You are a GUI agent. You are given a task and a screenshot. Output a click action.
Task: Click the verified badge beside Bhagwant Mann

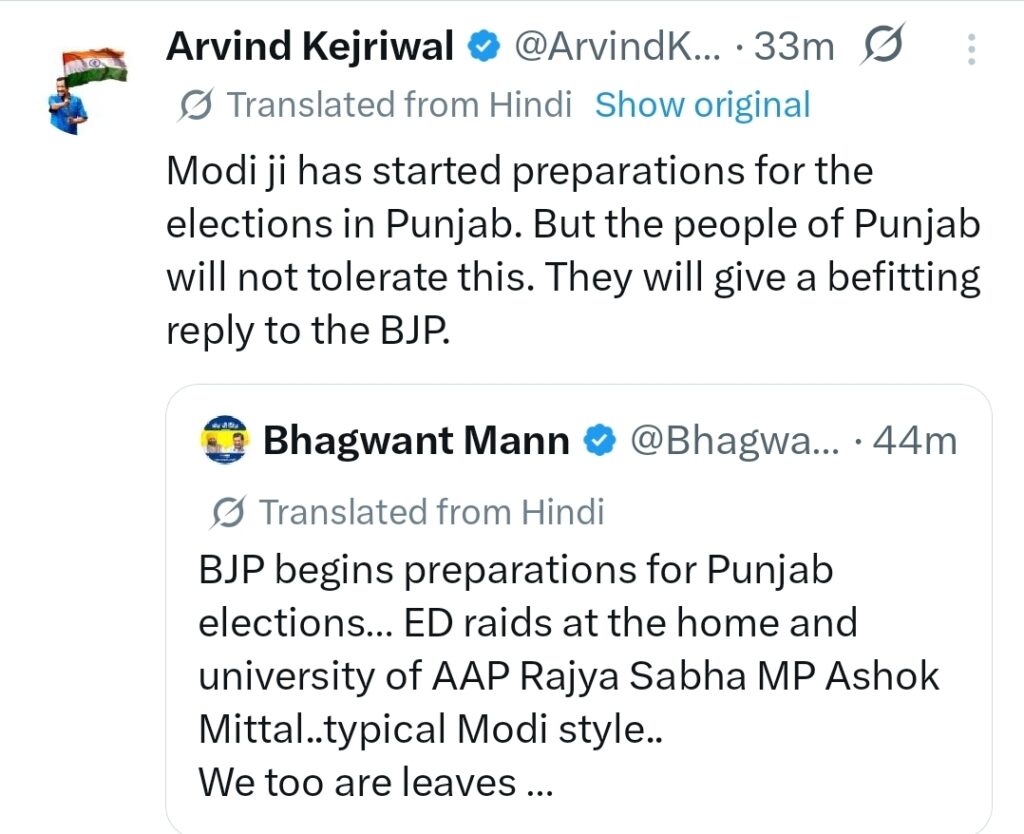[x=598, y=441]
